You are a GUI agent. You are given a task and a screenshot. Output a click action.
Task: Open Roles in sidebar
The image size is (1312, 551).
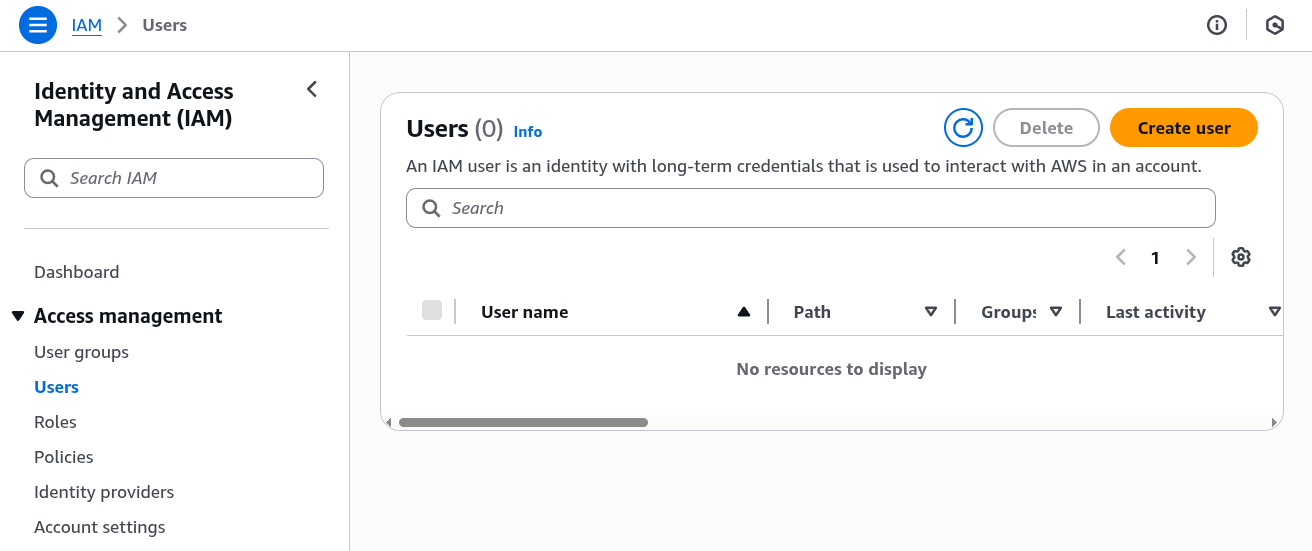[55, 422]
